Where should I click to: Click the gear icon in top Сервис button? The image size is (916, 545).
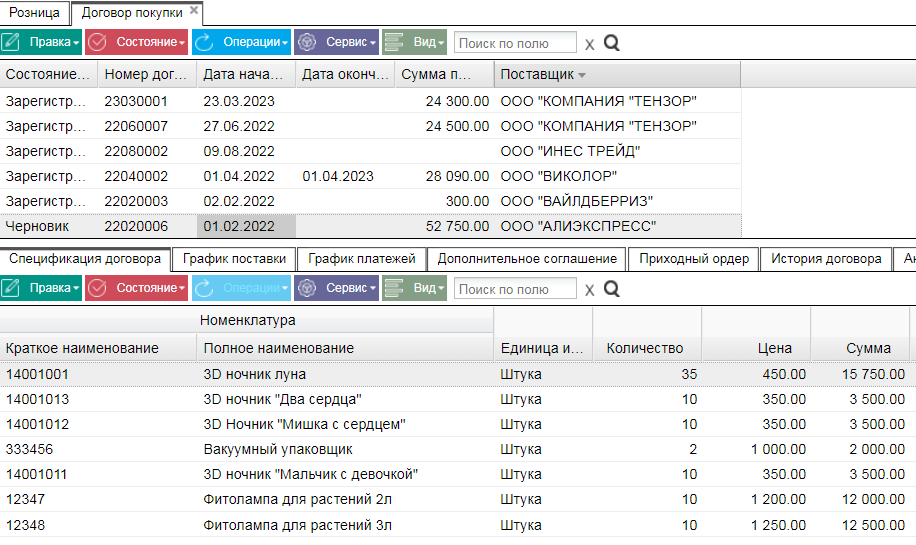click(307, 42)
